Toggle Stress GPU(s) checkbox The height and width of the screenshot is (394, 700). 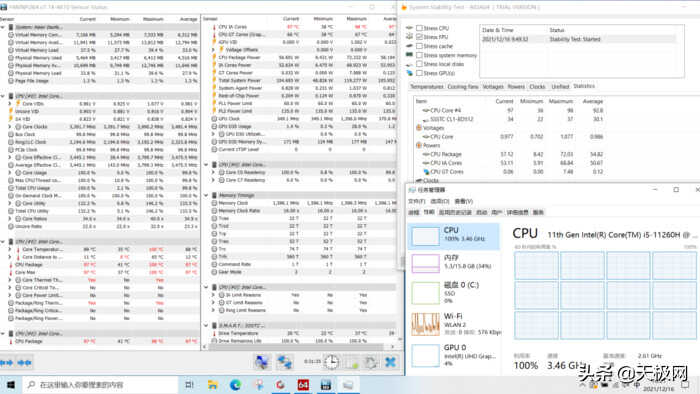(x=419, y=73)
